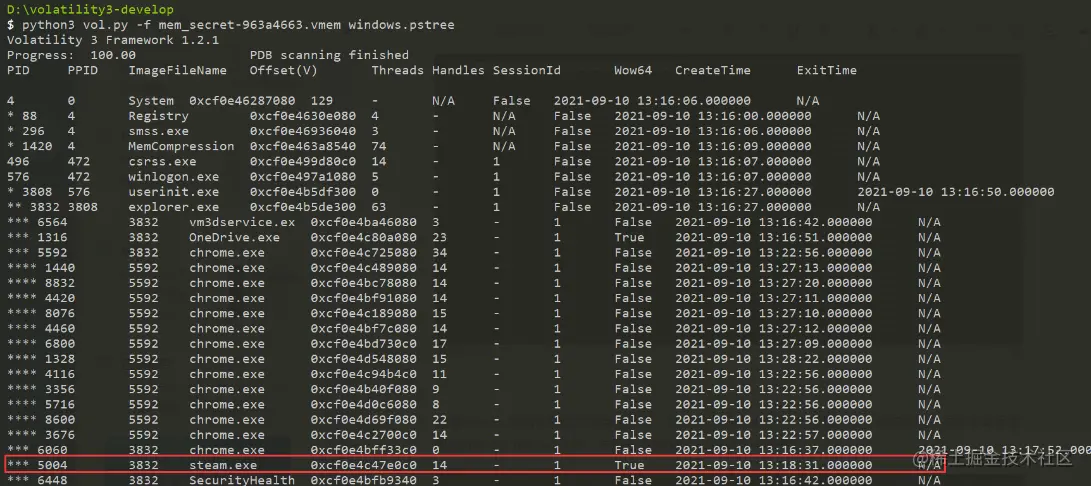Click the PID 6564 value
This screenshot has height=486, width=1091.
click(x=51, y=222)
